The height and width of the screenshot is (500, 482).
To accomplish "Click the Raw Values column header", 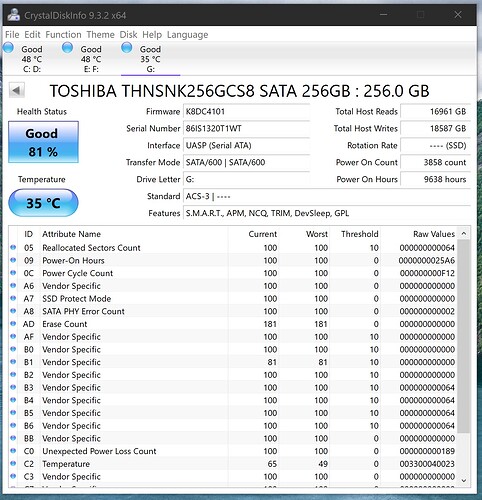I will 419,234.
